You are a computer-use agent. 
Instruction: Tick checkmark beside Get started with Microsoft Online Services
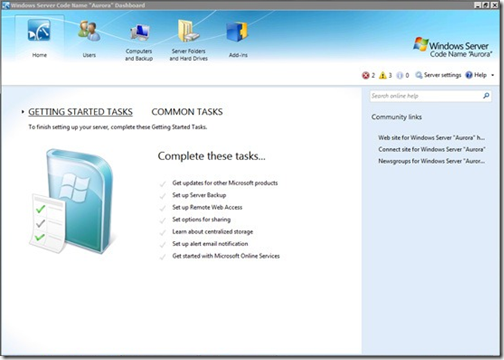point(163,257)
